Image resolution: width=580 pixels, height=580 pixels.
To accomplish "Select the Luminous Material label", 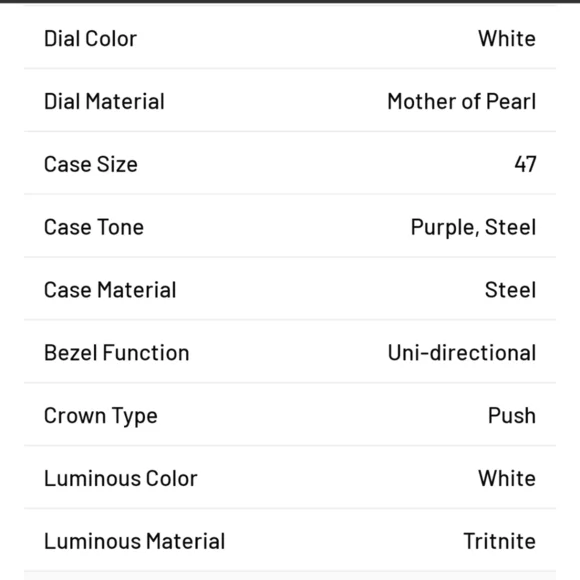I will click(x=135, y=542).
